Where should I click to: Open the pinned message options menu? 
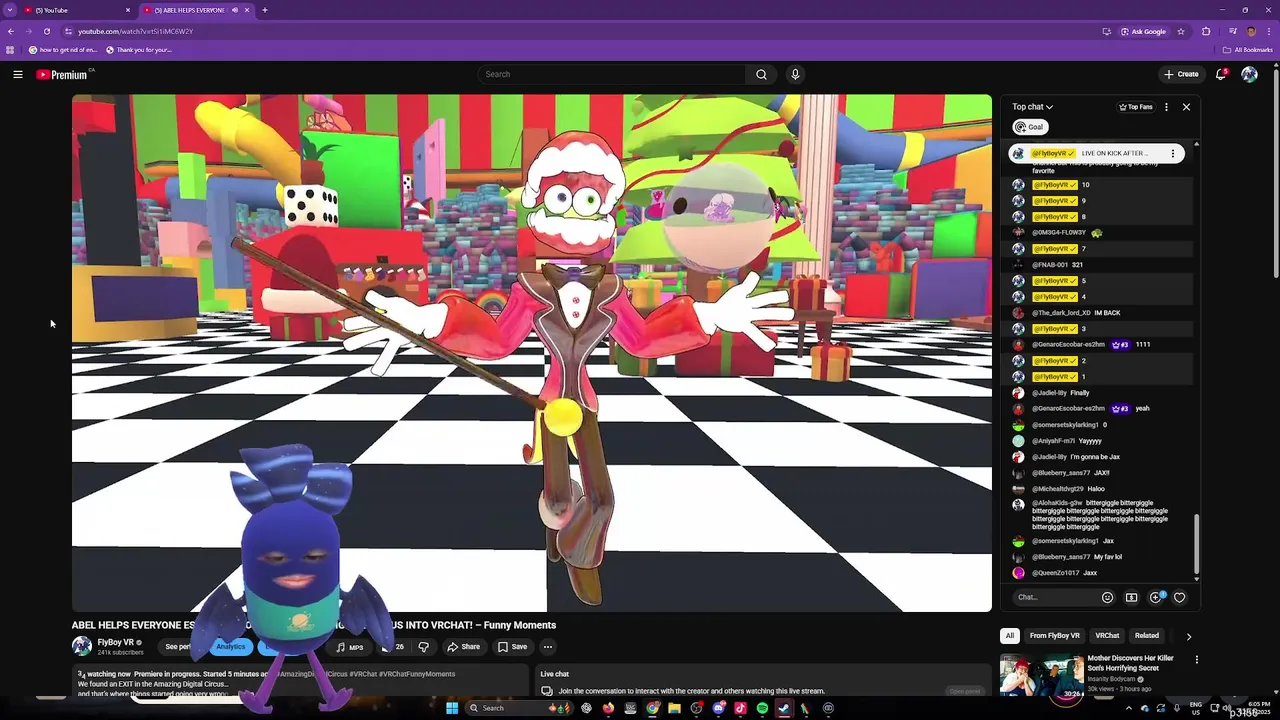click(1173, 153)
